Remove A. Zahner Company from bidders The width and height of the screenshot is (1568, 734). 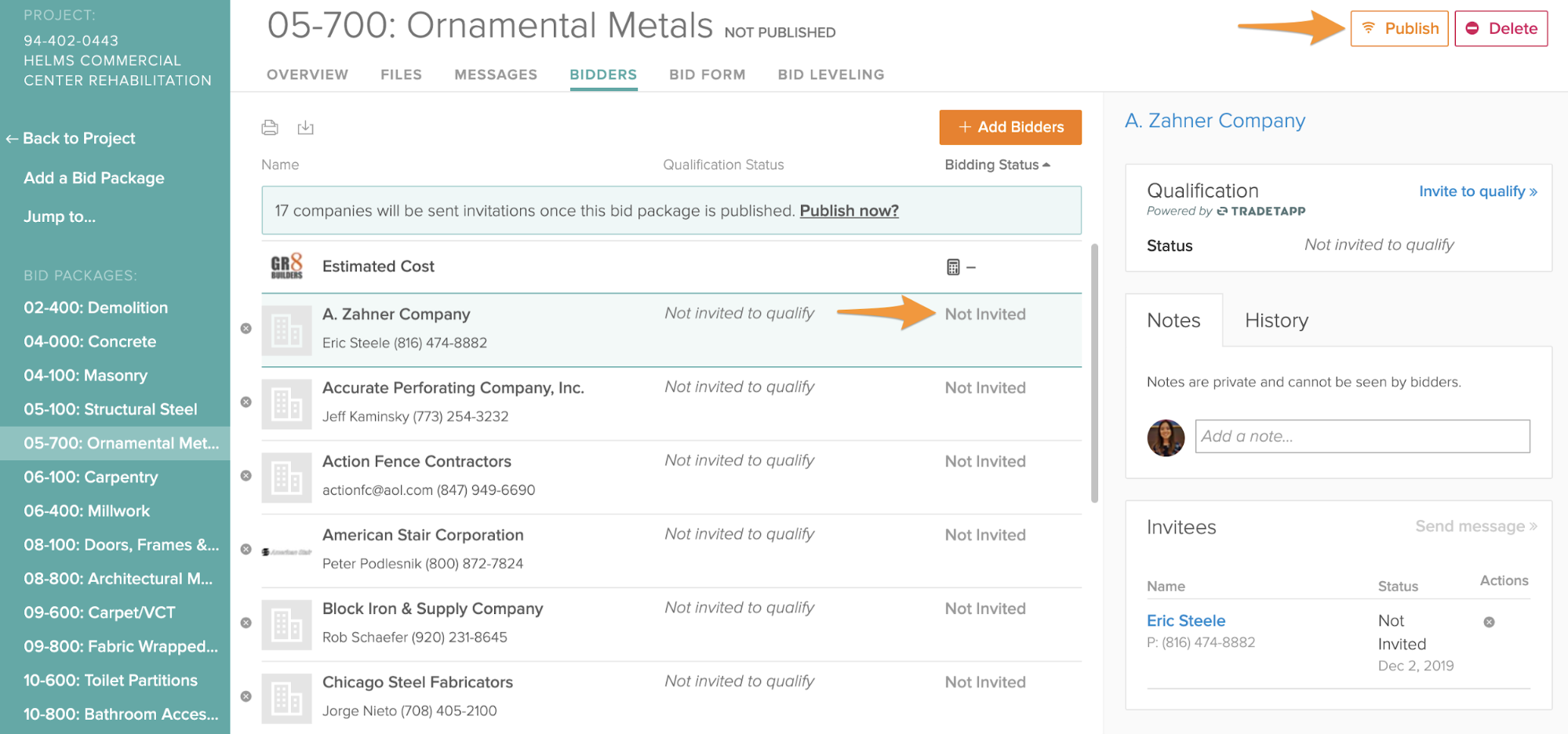[x=246, y=329]
